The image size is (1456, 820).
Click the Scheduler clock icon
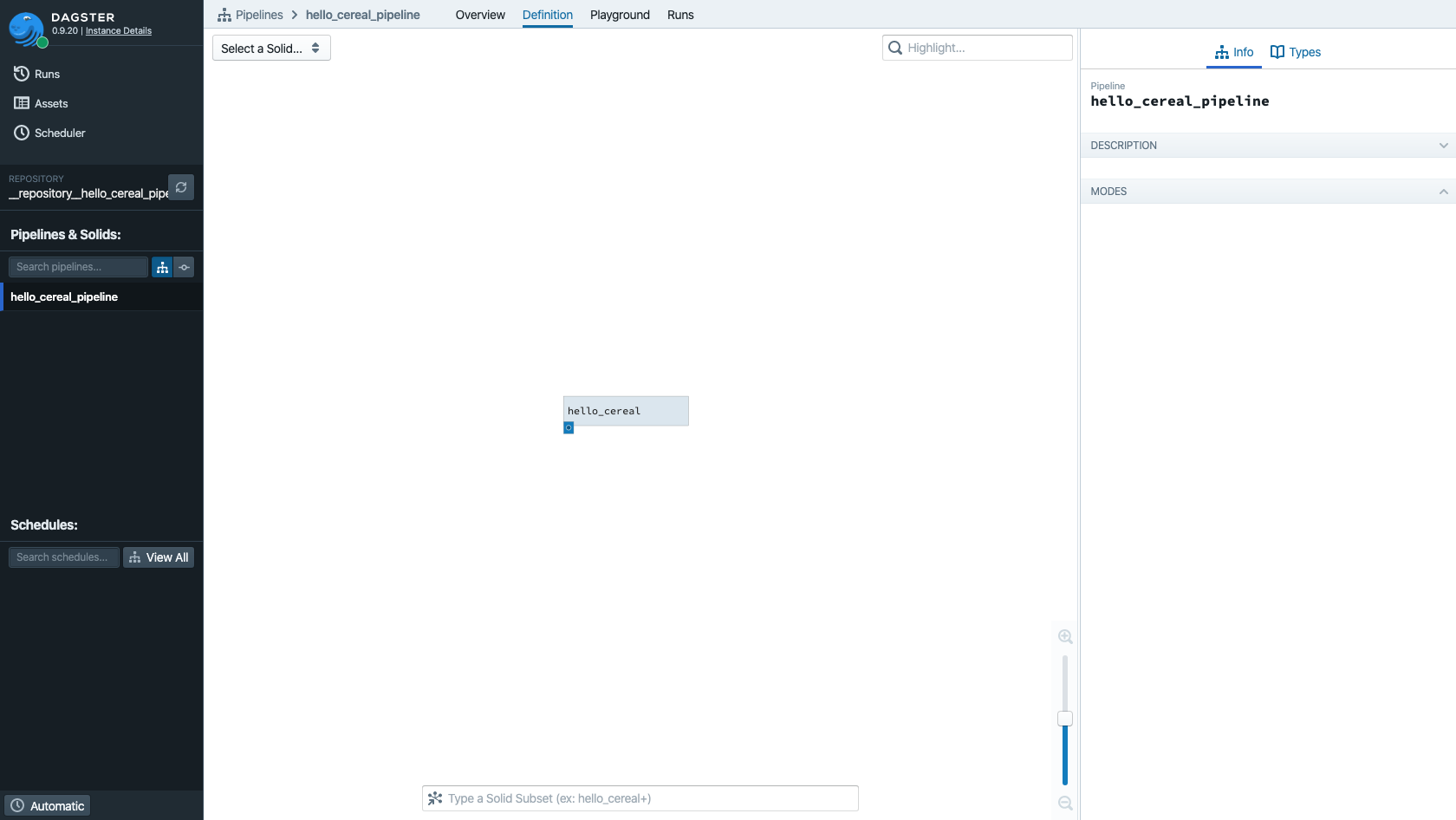(x=22, y=133)
